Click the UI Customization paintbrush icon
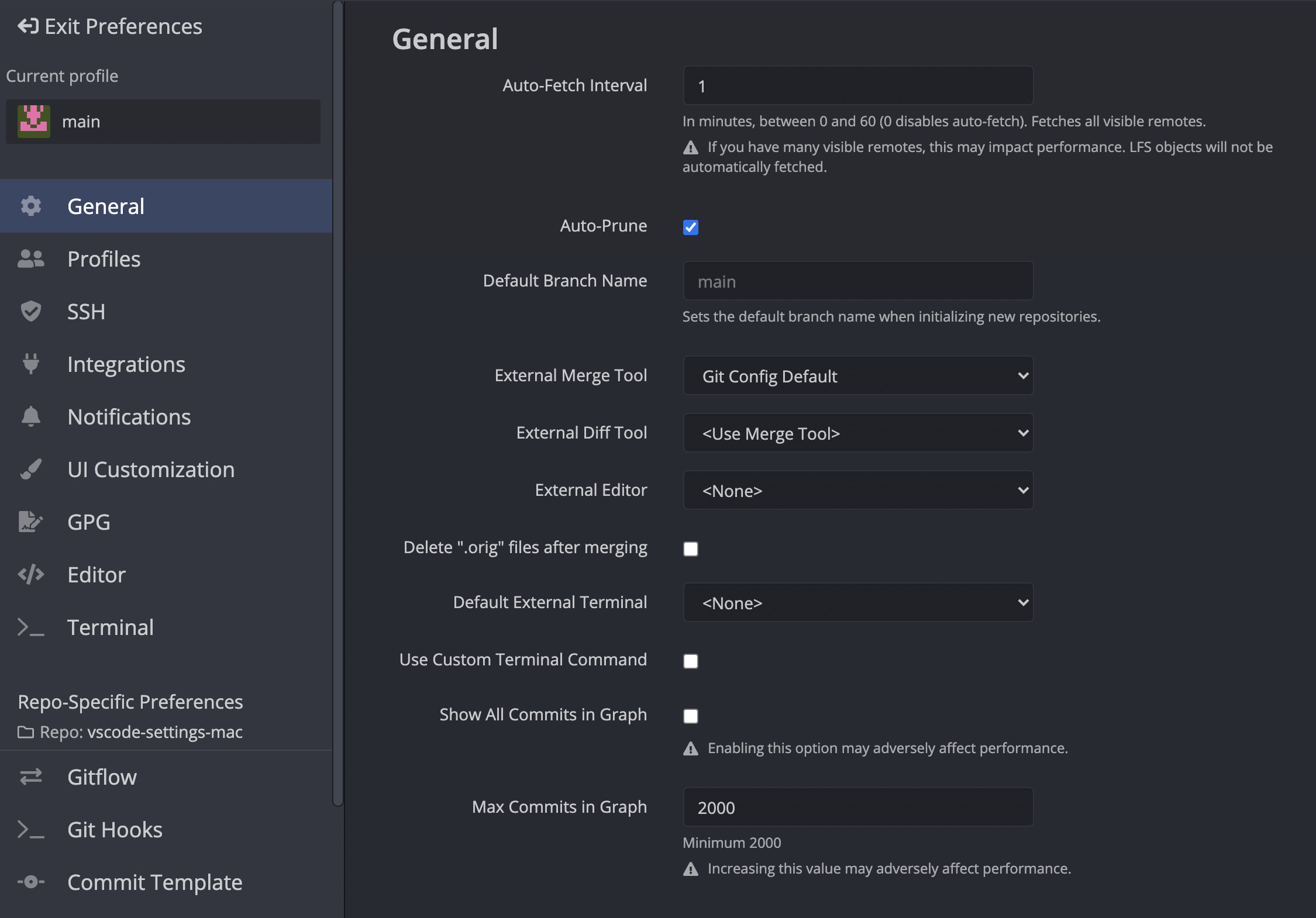Screen dimensions: 1316x918 coord(30,469)
